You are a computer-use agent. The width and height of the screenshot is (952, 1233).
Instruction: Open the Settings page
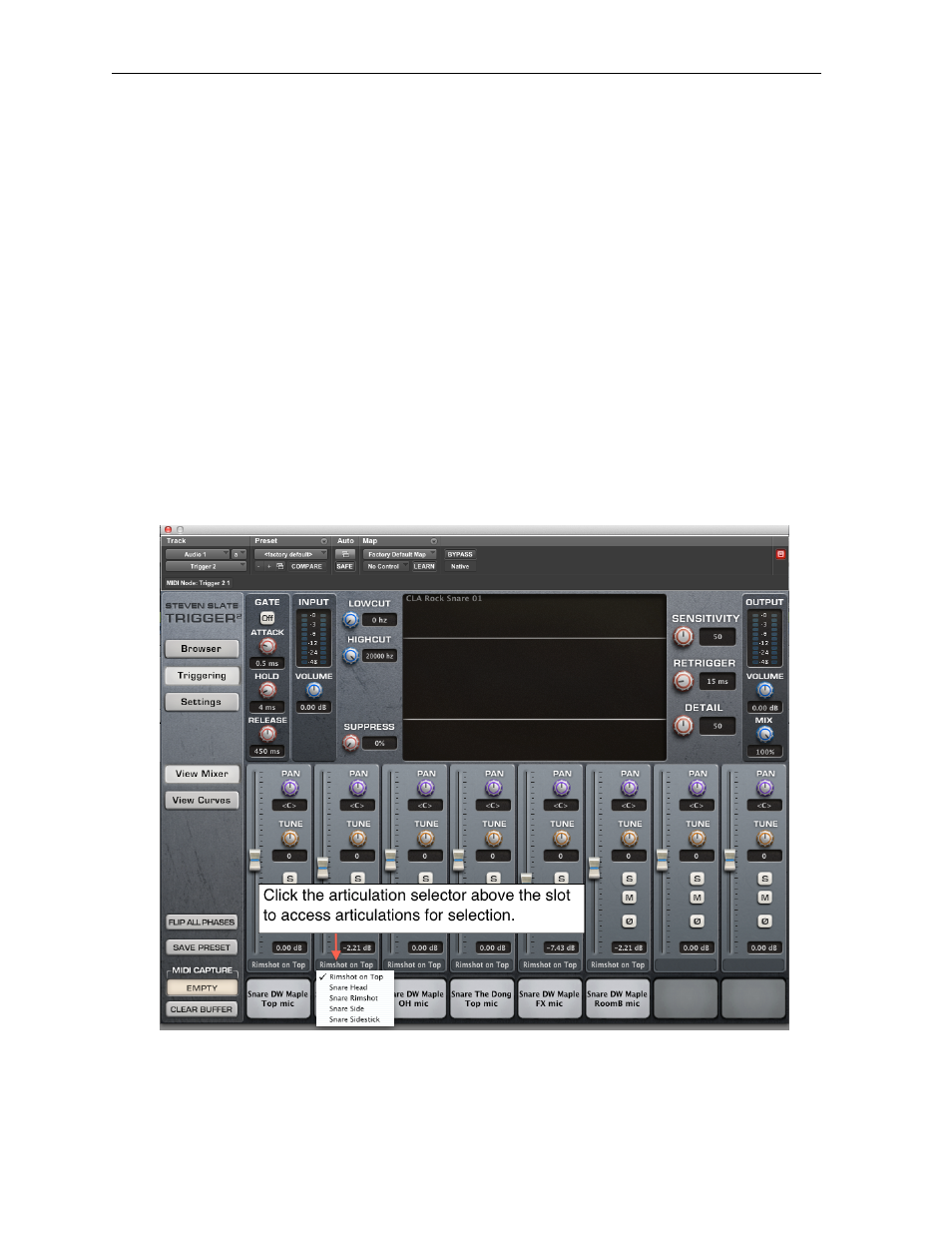[x=202, y=702]
